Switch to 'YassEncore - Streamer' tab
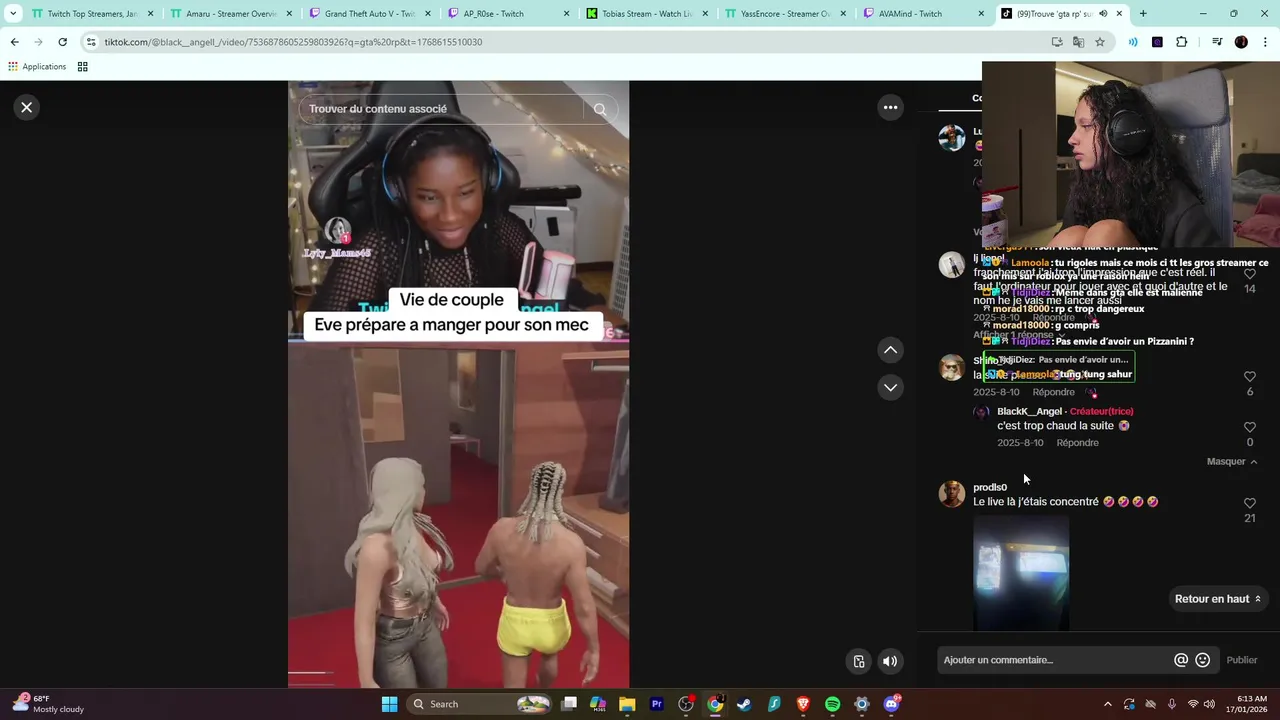The height and width of the screenshot is (720, 1280). tap(784, 14)
